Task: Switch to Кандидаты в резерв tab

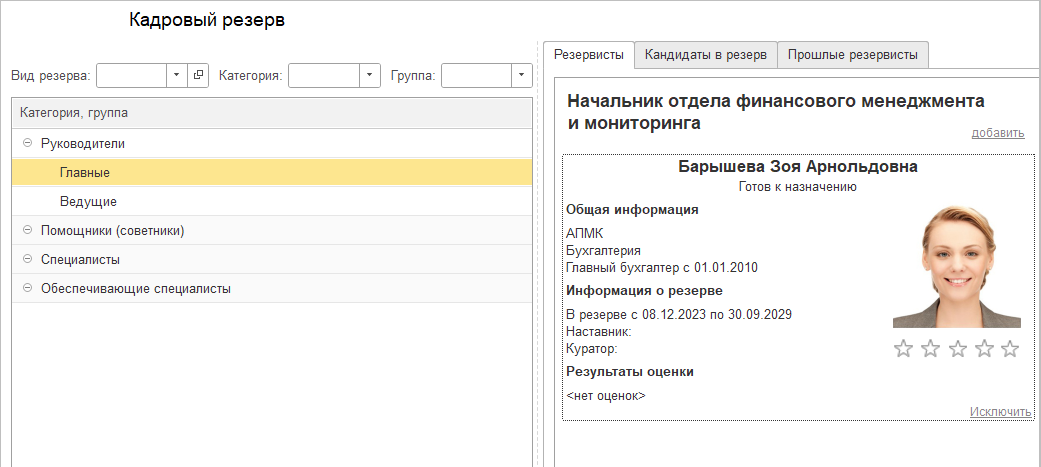Action: [x=705, y=55]
